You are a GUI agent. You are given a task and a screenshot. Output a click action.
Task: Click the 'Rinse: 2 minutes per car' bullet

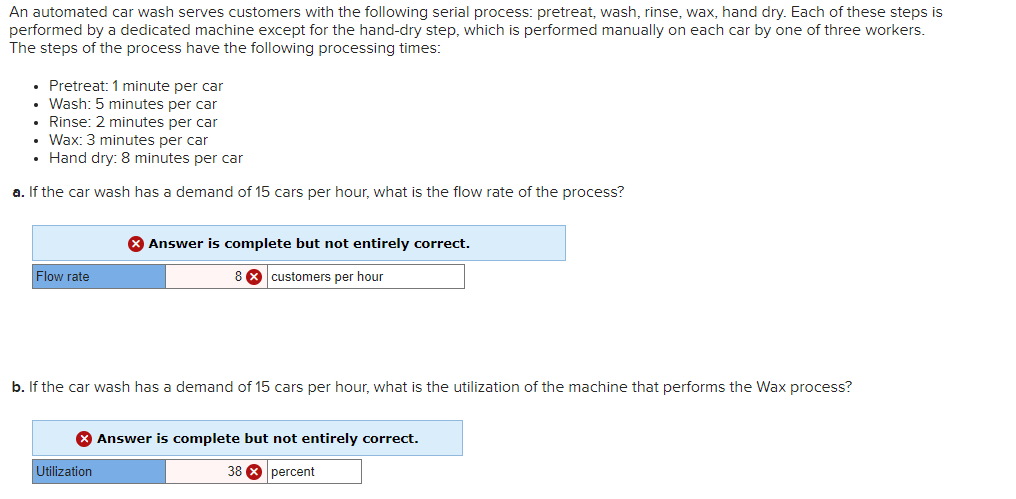(x=133, y=122)
